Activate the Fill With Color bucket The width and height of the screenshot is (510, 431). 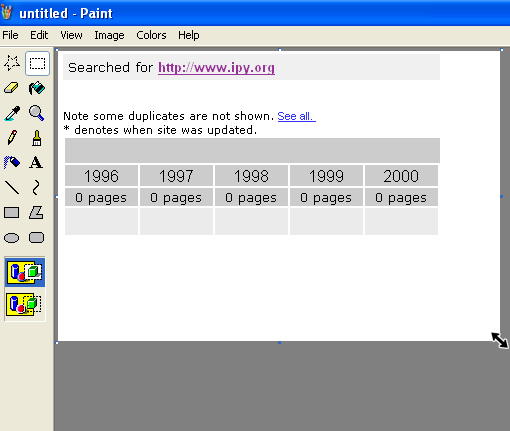[x=37, y=88]
